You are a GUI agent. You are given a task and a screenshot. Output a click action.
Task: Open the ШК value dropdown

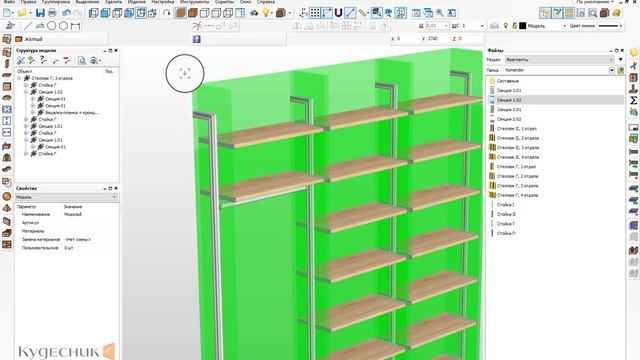pyautogui.click(x=482, y=26)
